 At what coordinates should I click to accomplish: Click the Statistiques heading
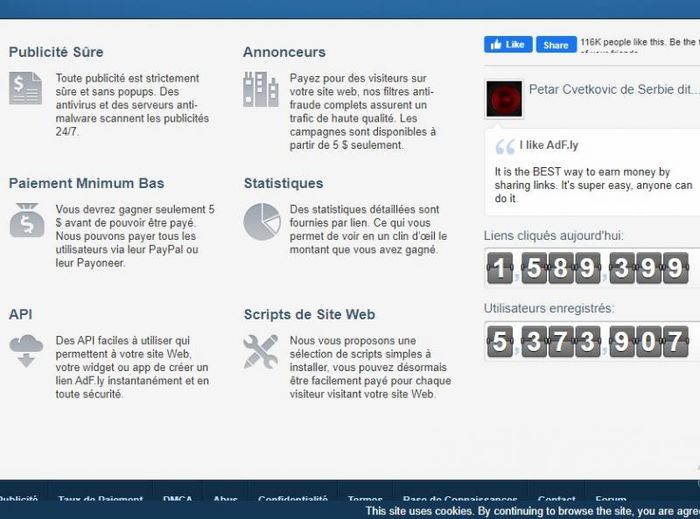click(283, 183)
